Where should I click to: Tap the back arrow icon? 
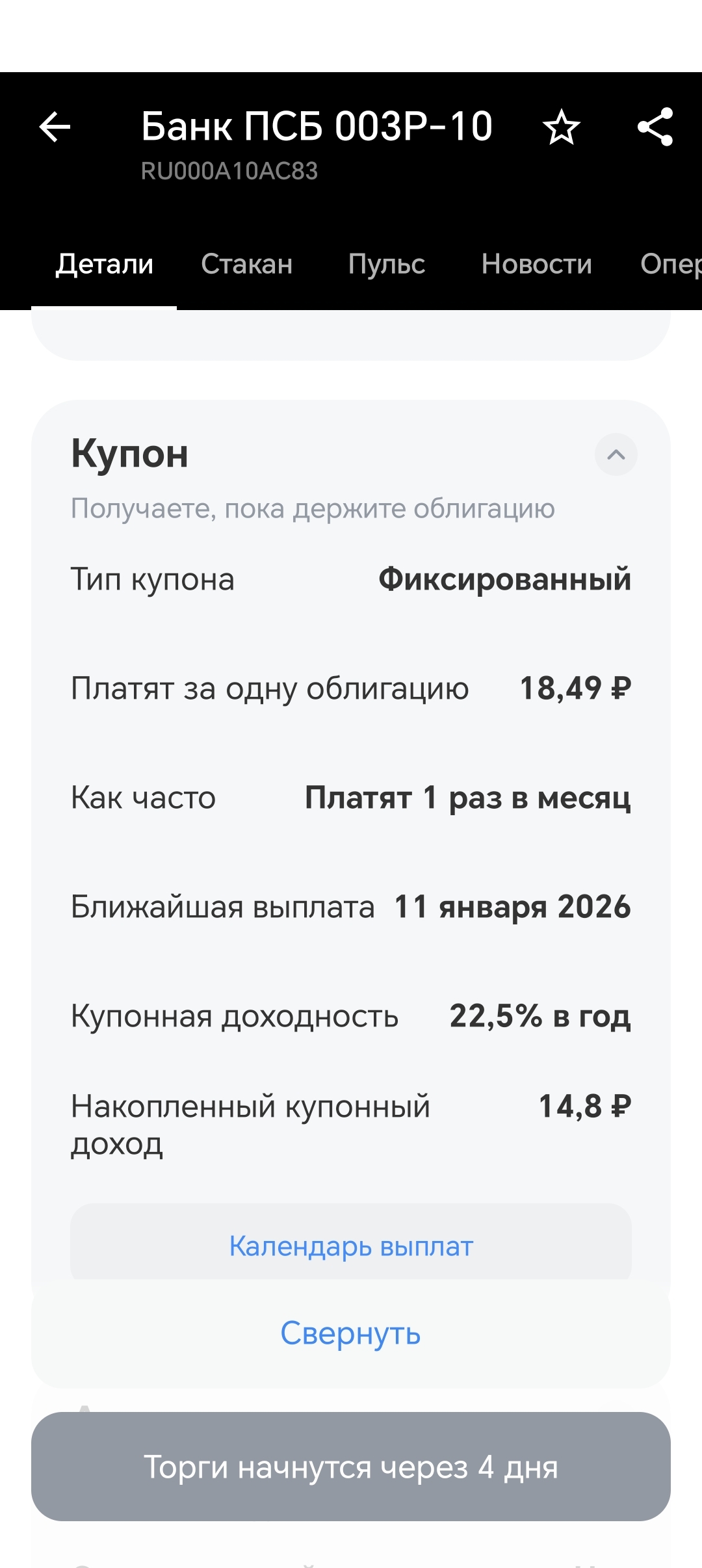[55, 127]
